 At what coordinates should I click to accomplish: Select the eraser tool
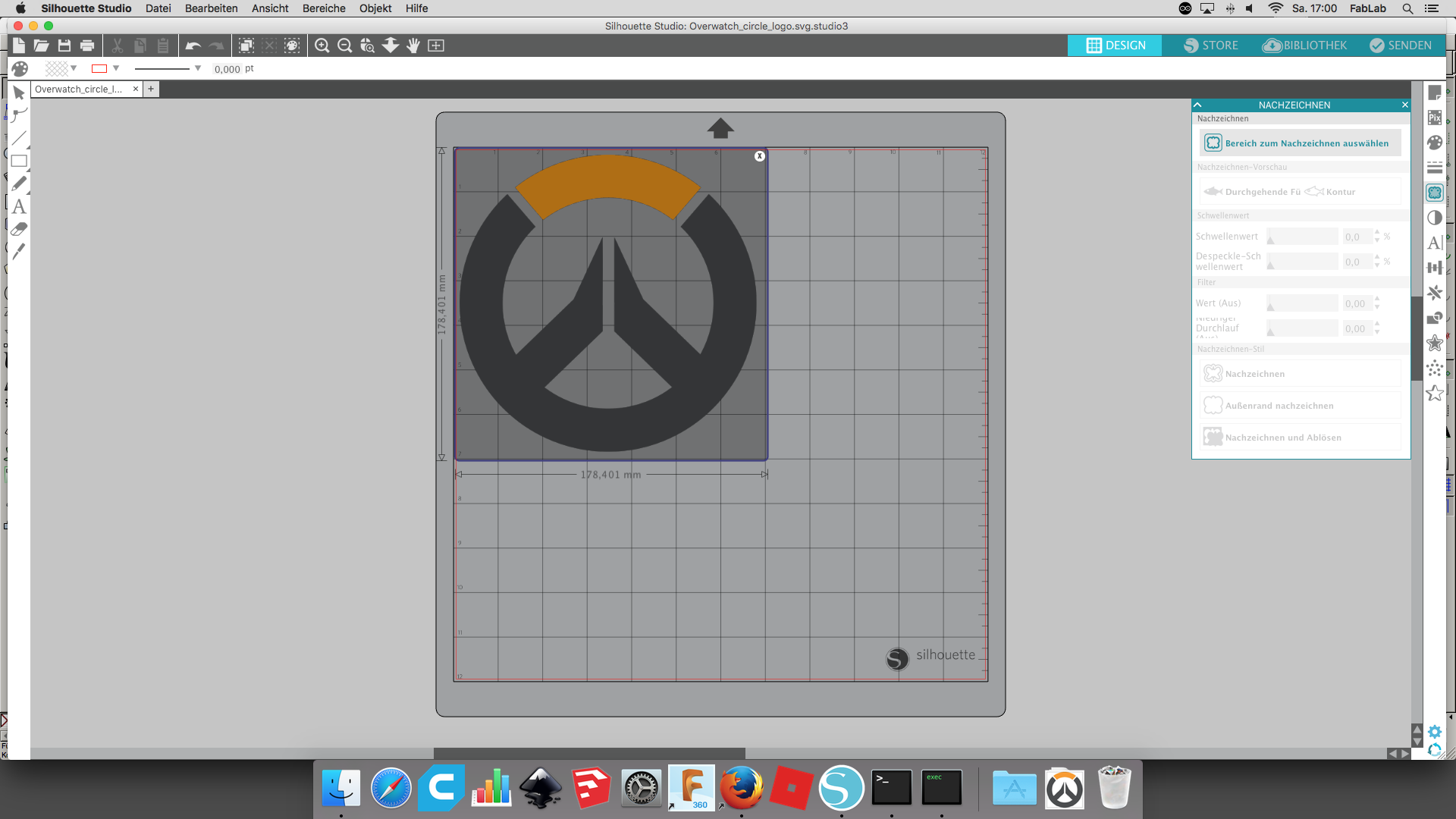tap(19, 228)
